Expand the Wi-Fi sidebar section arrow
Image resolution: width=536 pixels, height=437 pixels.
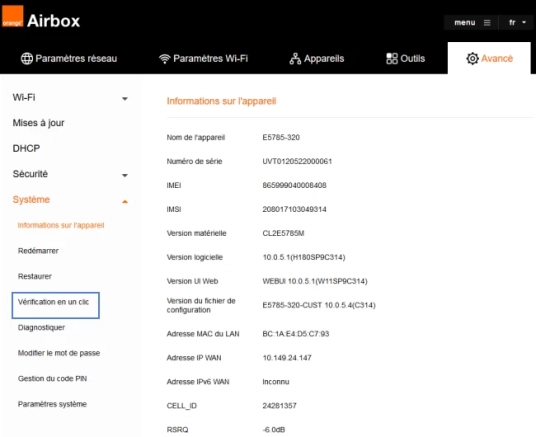[x=125, y=99]
